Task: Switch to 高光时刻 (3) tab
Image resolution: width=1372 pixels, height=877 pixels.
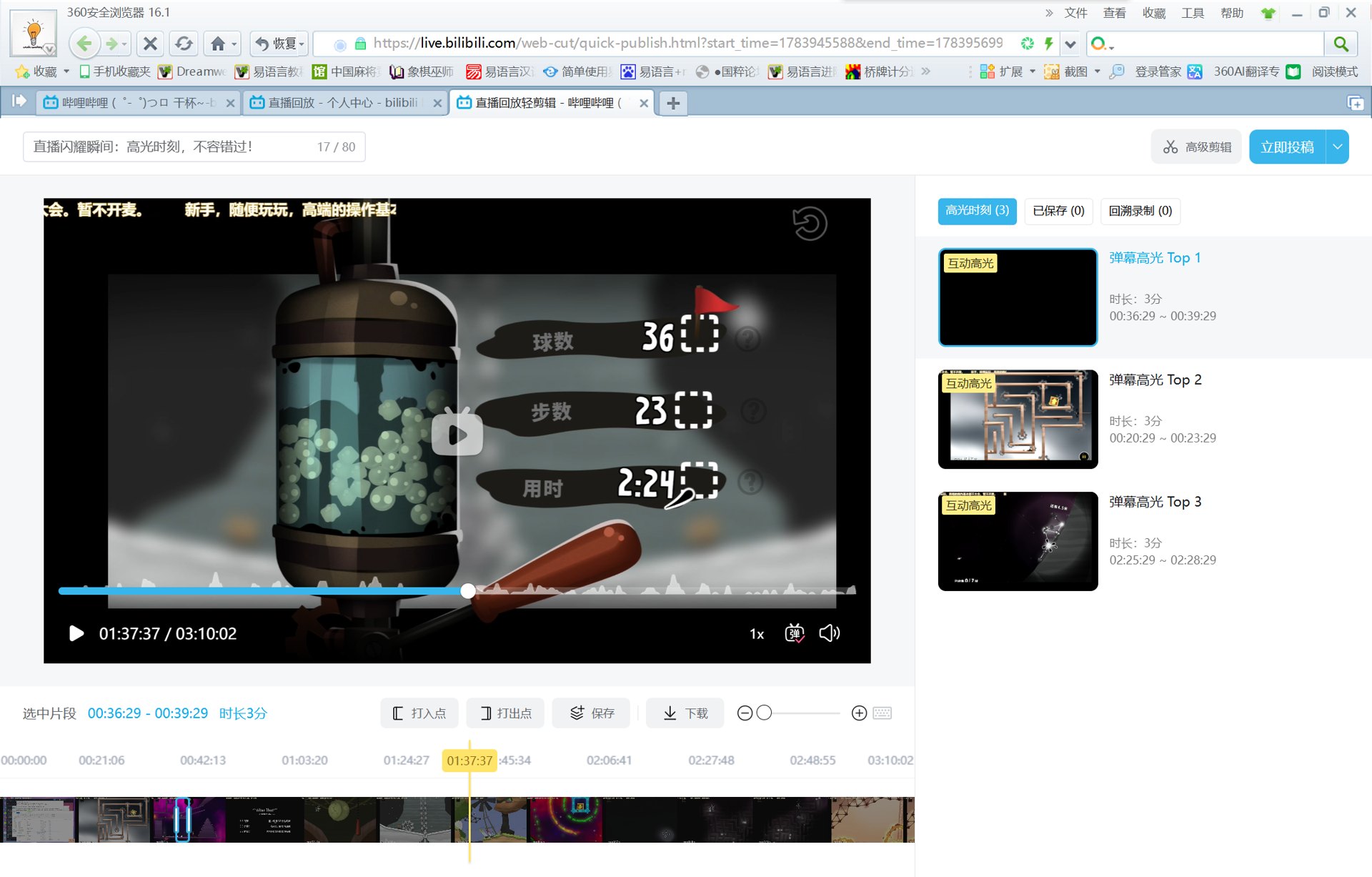Action: pyautogui.click(x=977, y=211)
